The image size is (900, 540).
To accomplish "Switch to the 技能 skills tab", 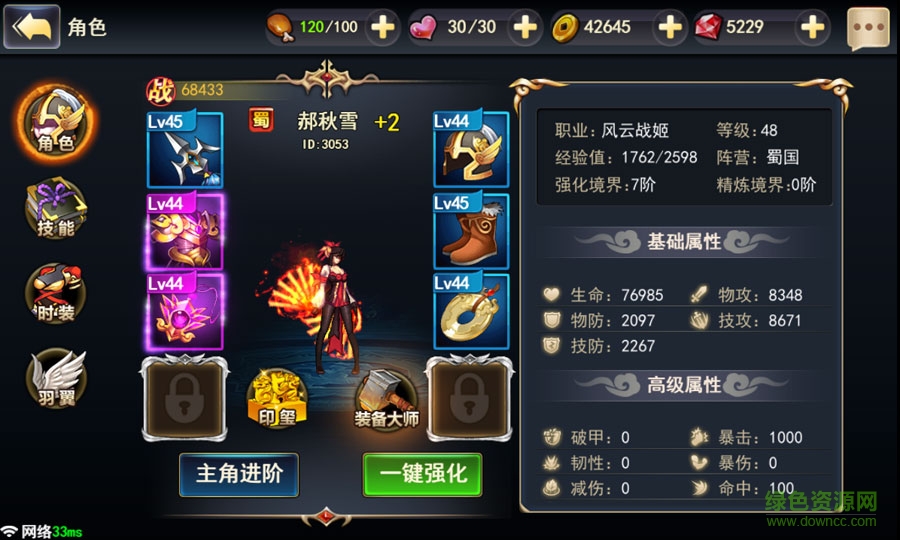I will (56, 208).
